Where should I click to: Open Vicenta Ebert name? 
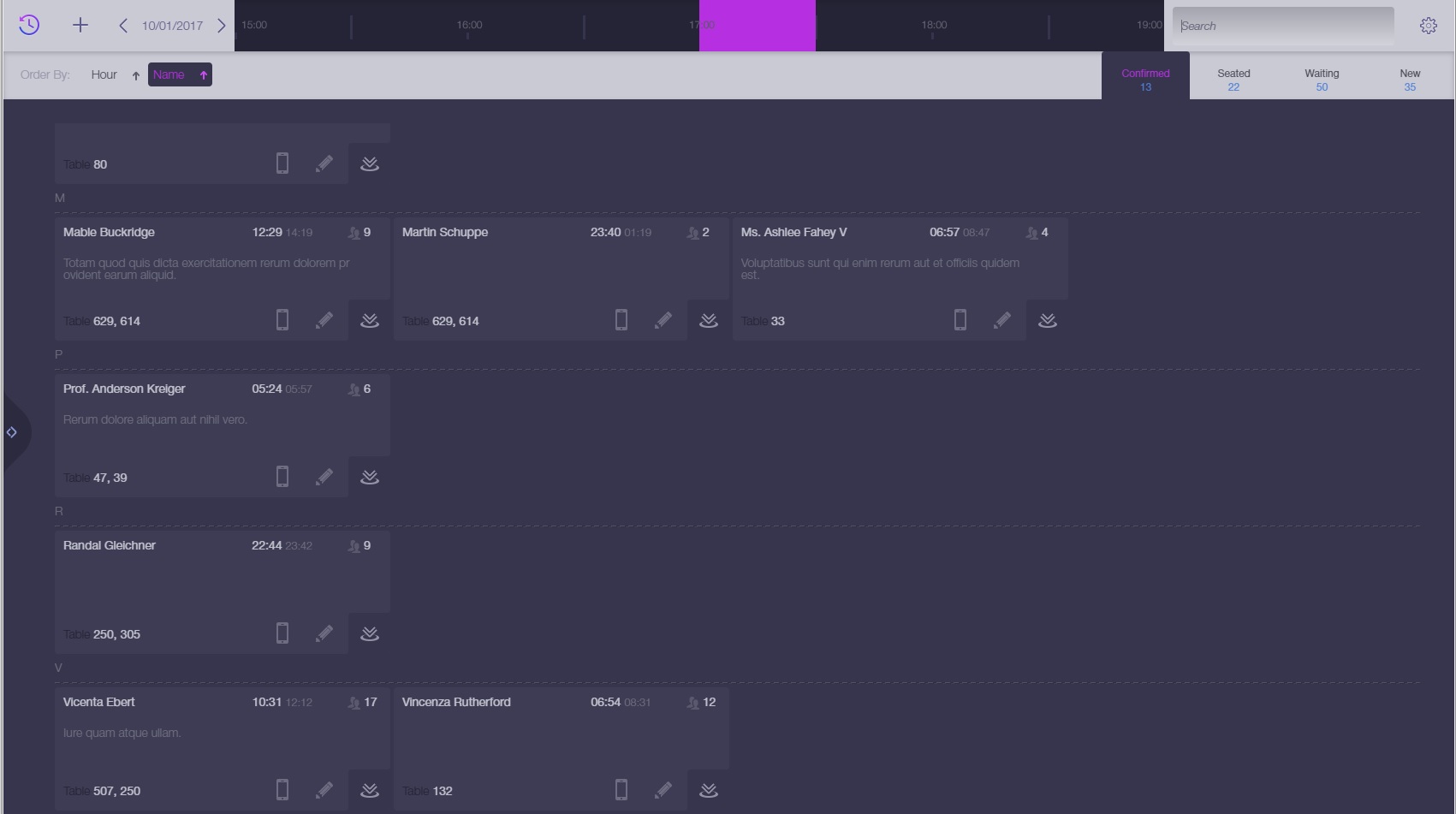tap(99, 702)
